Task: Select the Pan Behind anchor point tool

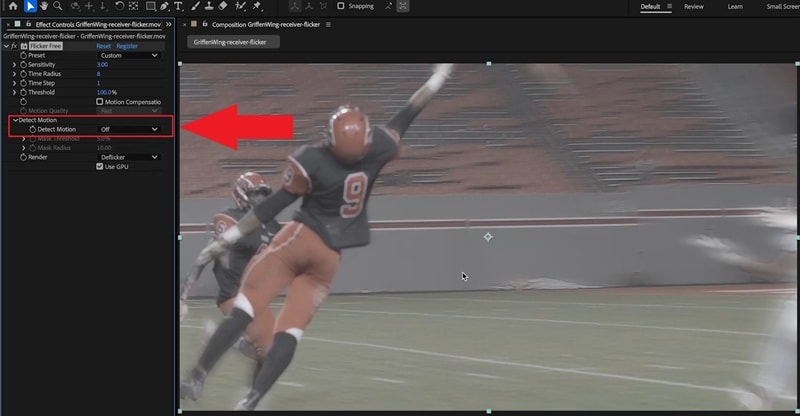Action: (x=134, y=6)
